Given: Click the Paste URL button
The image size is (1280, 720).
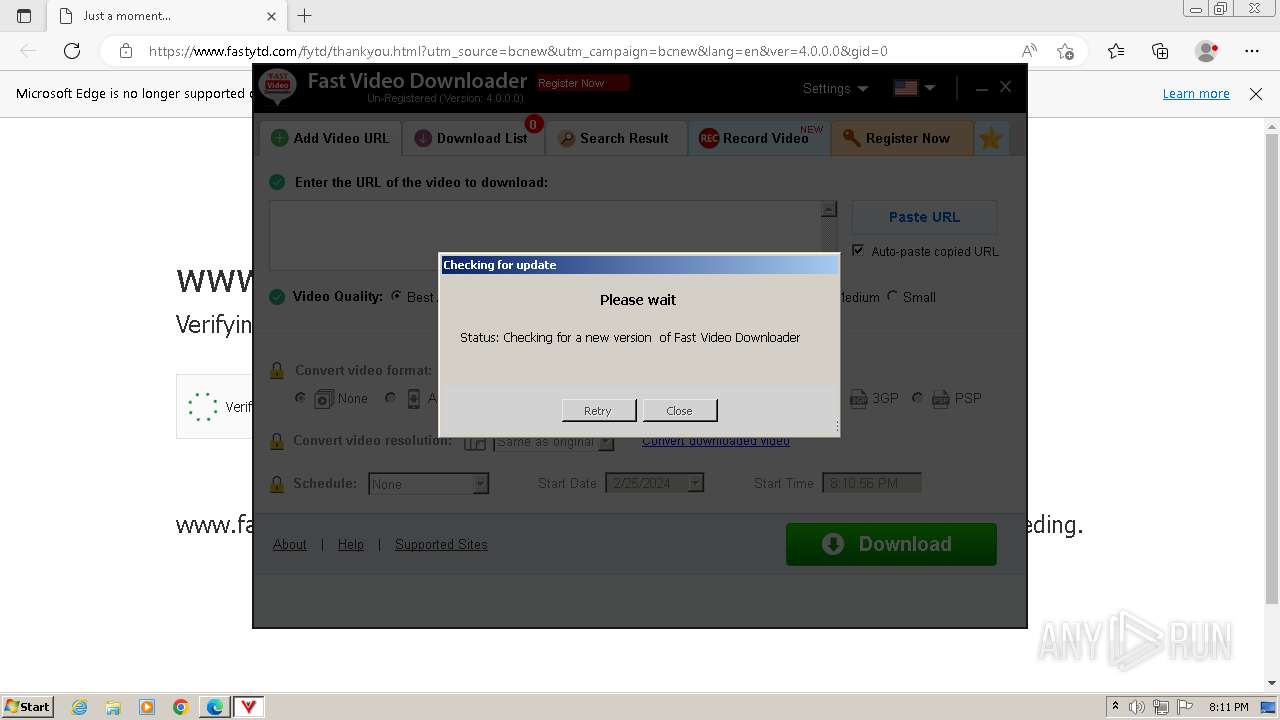Looking at the screenshot, I should 924,217.
